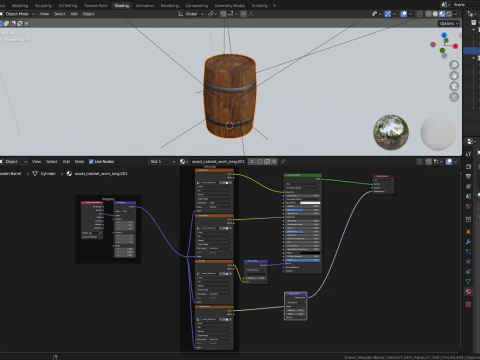
Task: Open the Scene properties tab
Action: (468, 196)
